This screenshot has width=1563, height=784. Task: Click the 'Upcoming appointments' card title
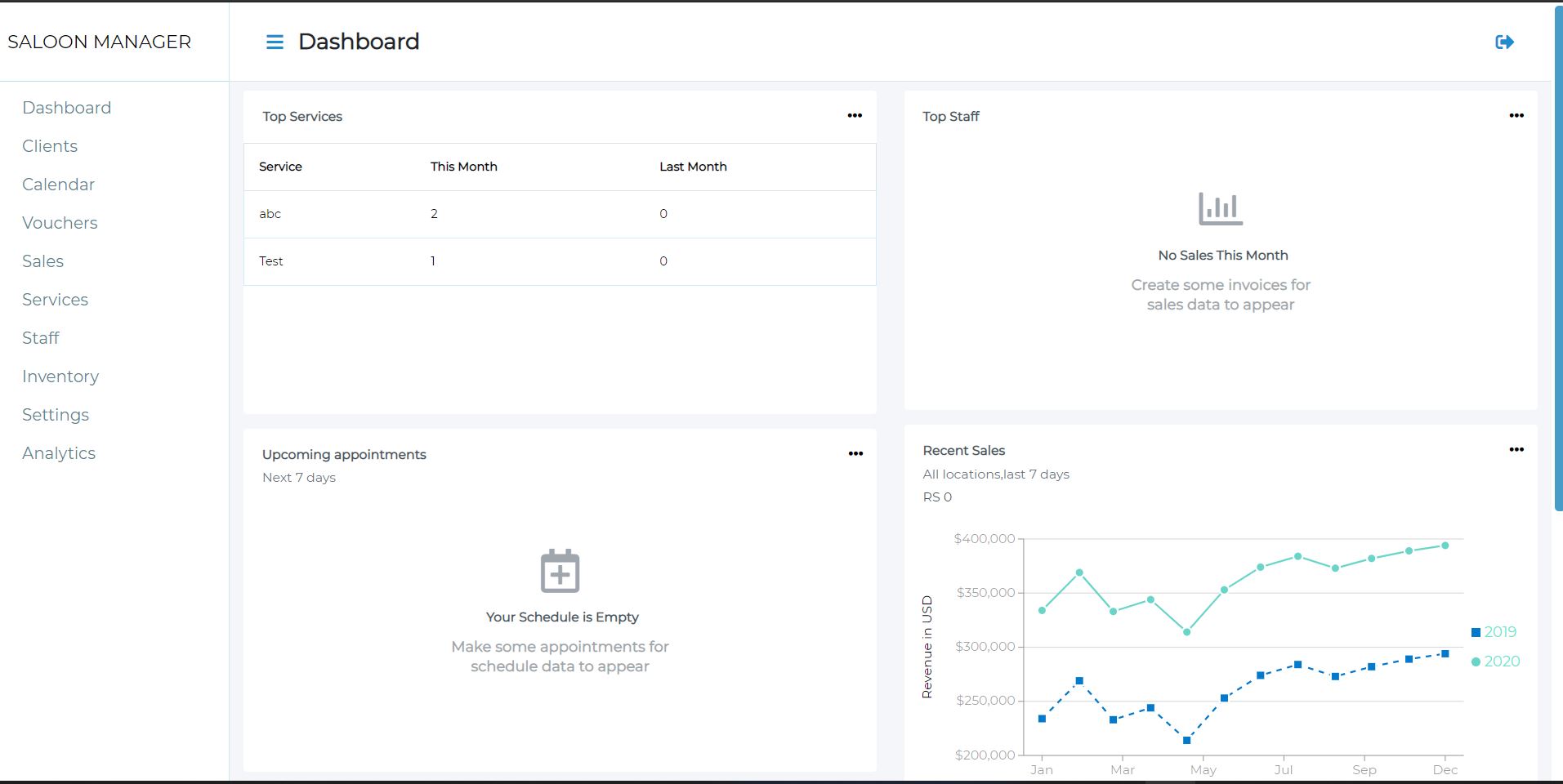(344, 455)
